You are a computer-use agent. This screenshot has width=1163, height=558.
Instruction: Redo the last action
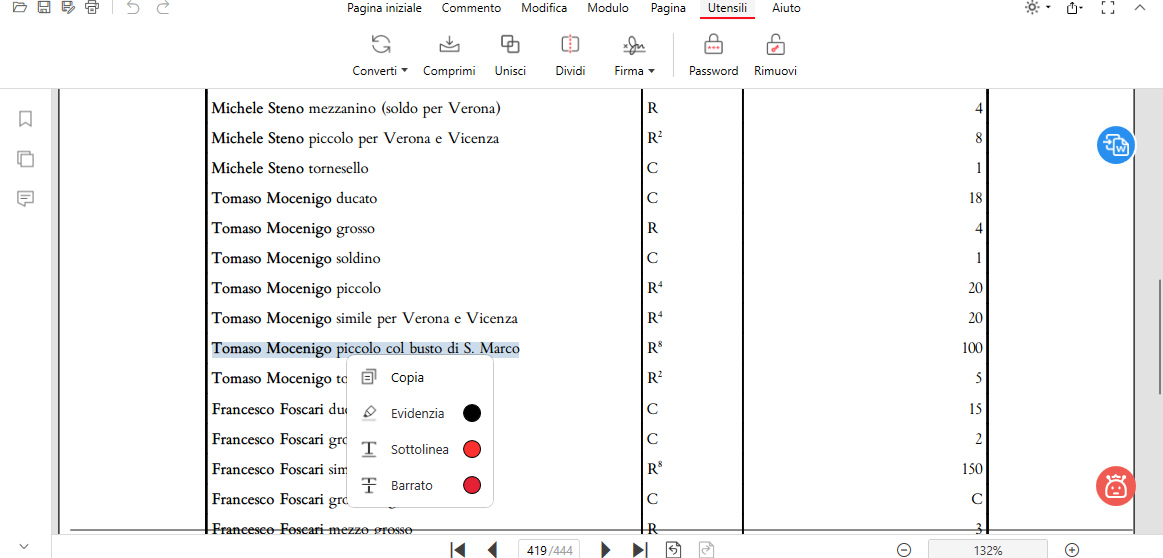pos(162,8)
